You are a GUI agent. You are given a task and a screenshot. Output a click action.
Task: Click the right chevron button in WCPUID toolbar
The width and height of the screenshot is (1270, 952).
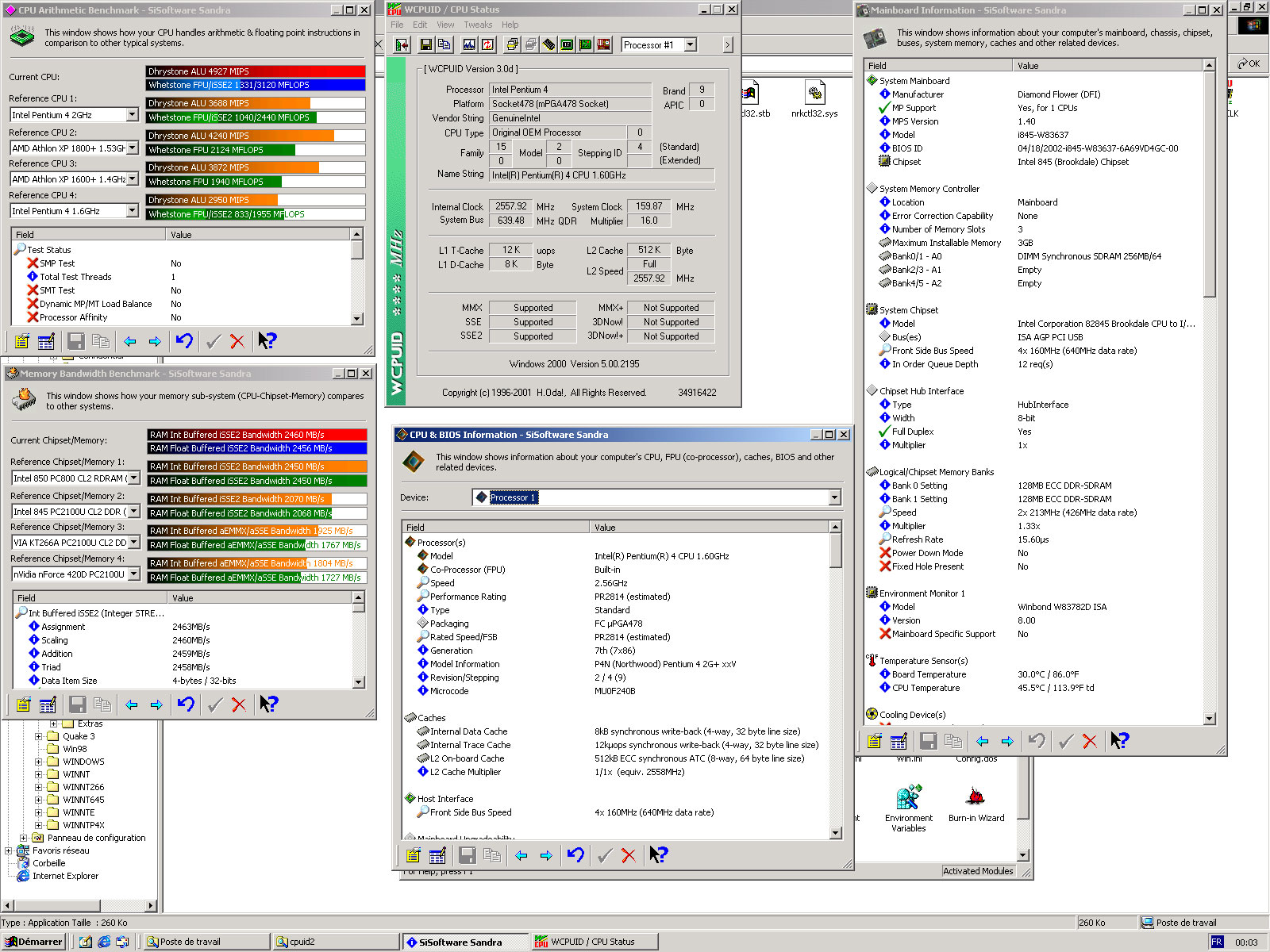pos(728,45)
